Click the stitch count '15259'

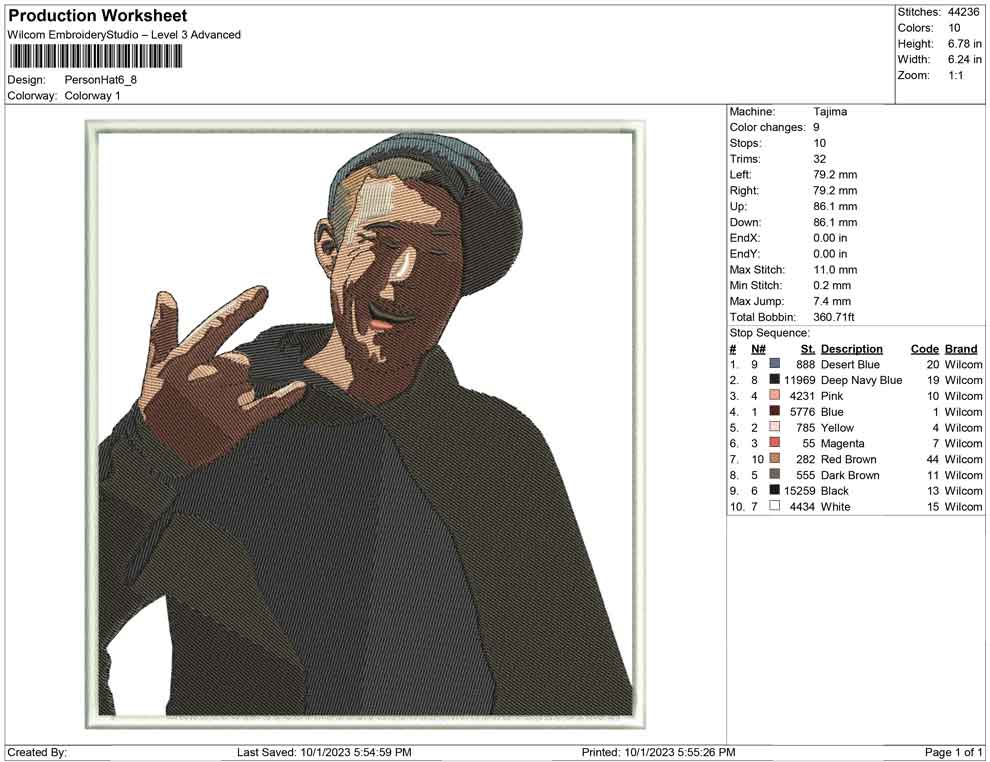tap(799, 491)
